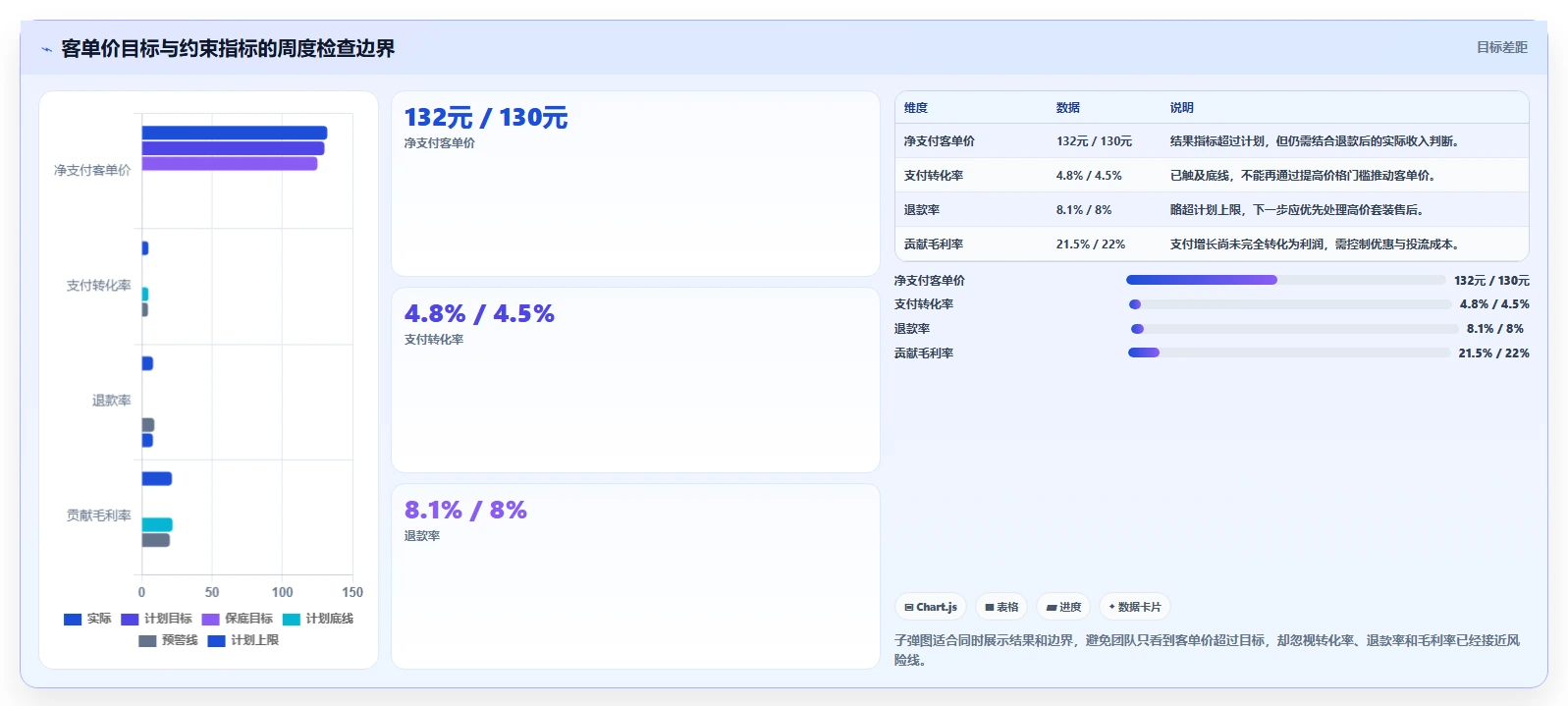Click the 支付转化率 caption under the second card value
The width and height of the screenshot is (1568, 706).
433,340
